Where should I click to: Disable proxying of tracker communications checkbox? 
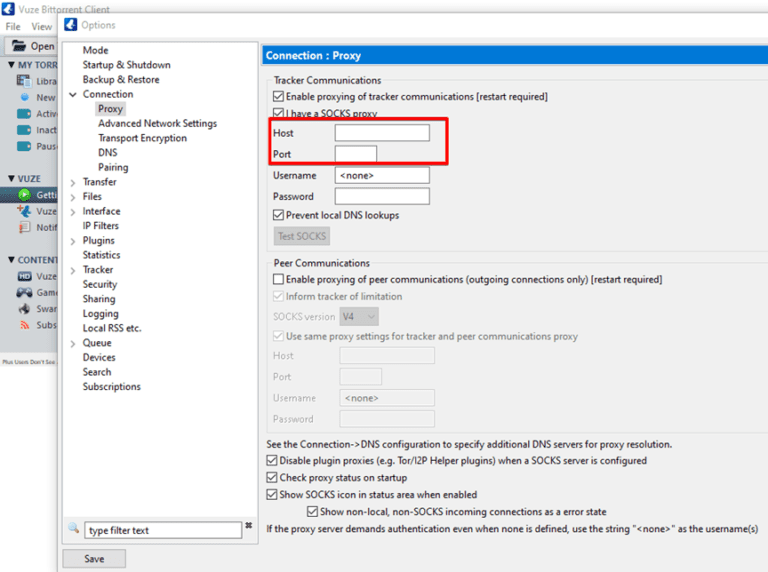coord(279,97)
